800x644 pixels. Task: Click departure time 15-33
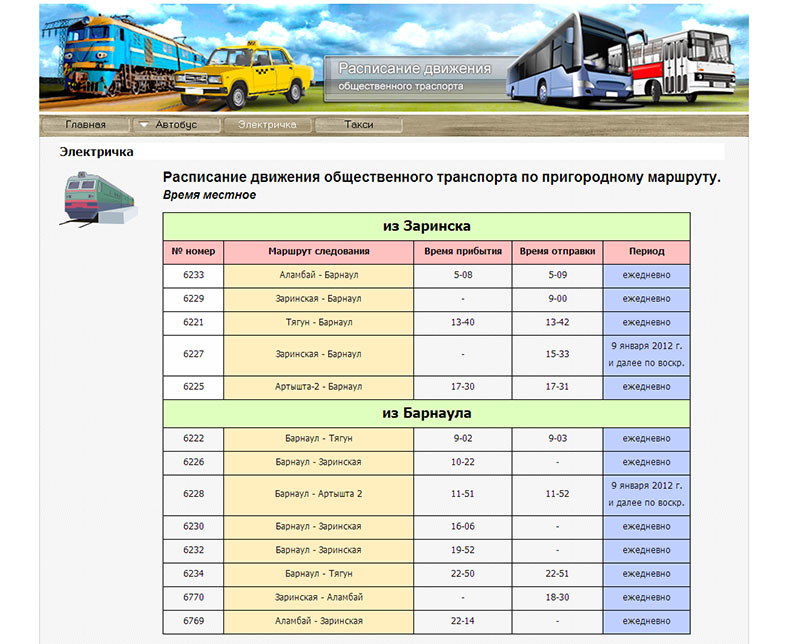point(558,355)
